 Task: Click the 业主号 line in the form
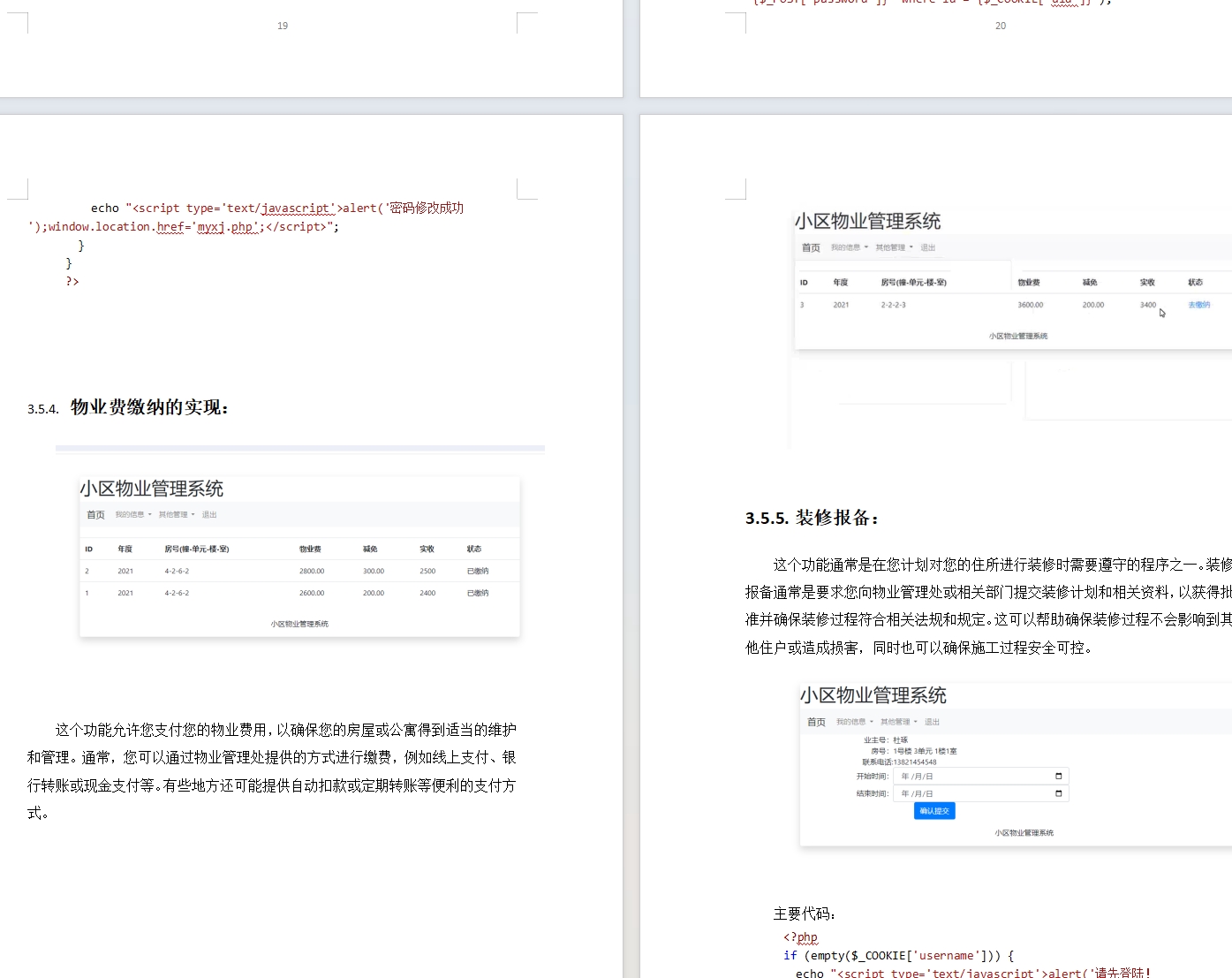[885, 740]
